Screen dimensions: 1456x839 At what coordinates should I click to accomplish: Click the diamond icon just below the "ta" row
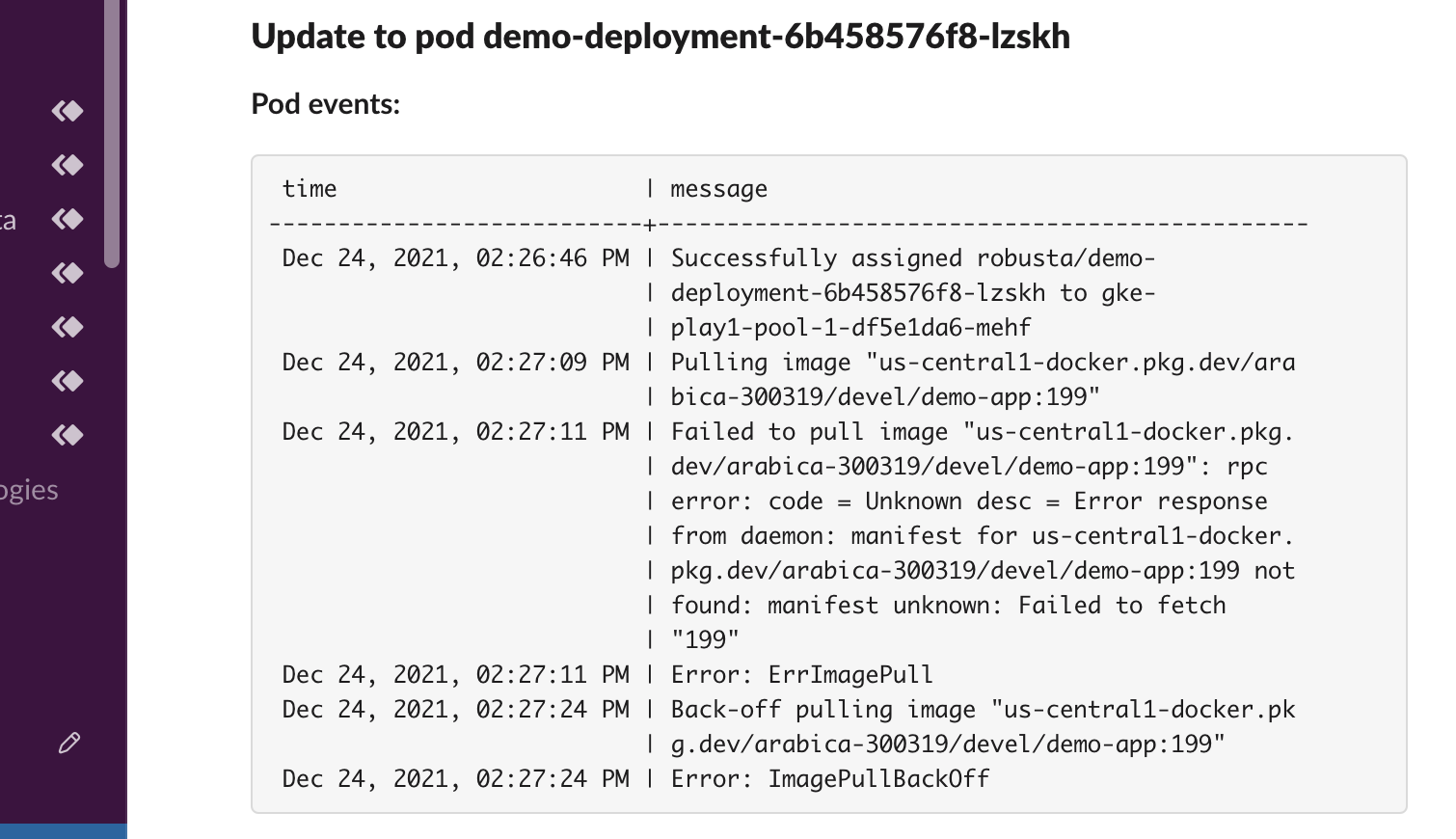coord(67,273)
